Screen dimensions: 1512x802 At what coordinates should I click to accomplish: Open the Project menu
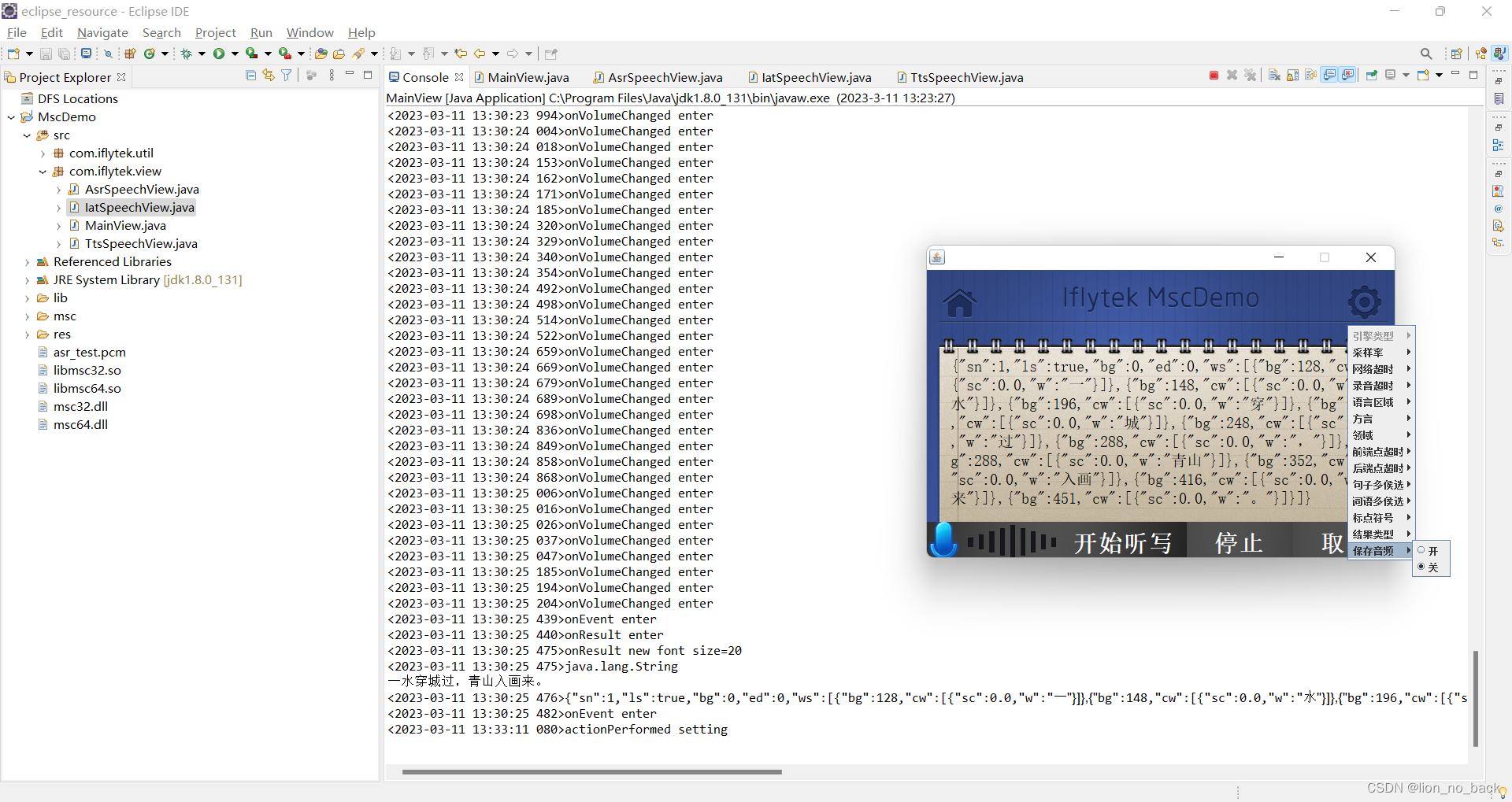(x=215, y=32)
